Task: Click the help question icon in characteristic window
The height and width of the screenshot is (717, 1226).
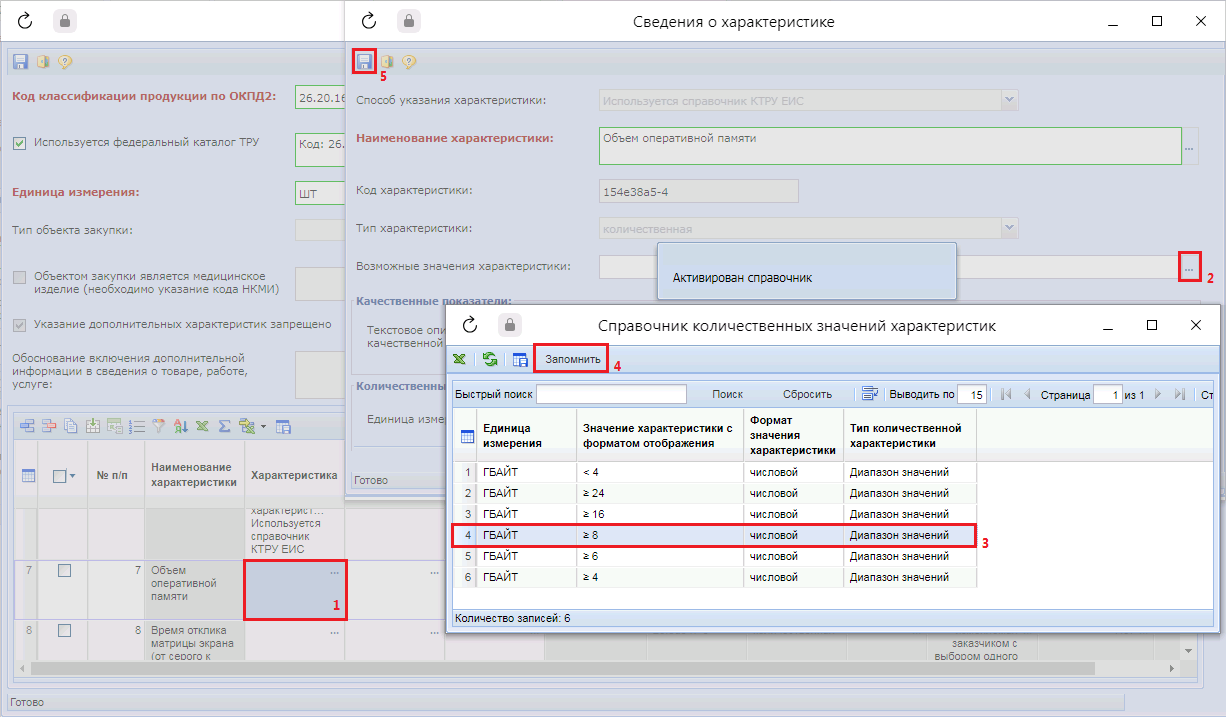Action: click(409, 62)
